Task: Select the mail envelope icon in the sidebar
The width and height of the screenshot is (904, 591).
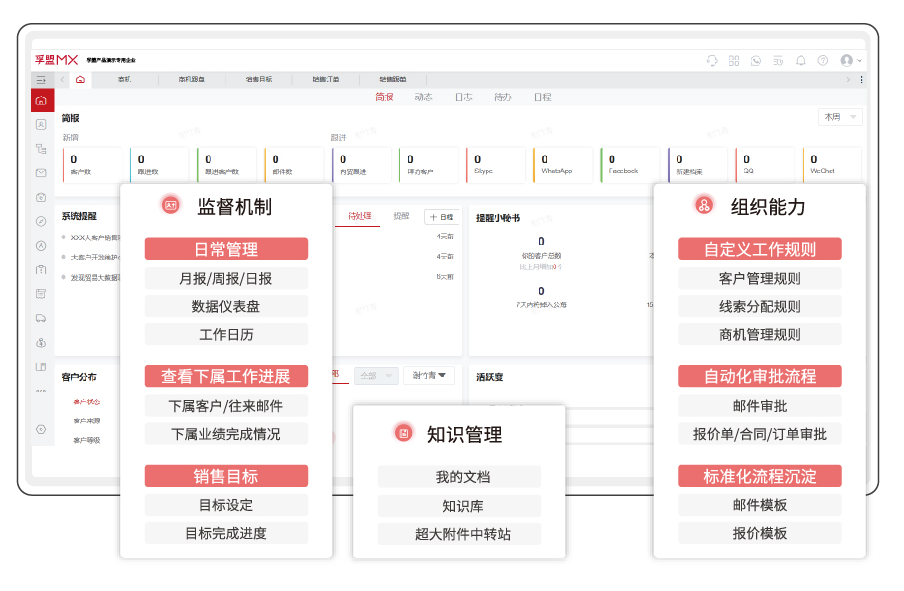Action: point(41,172)
